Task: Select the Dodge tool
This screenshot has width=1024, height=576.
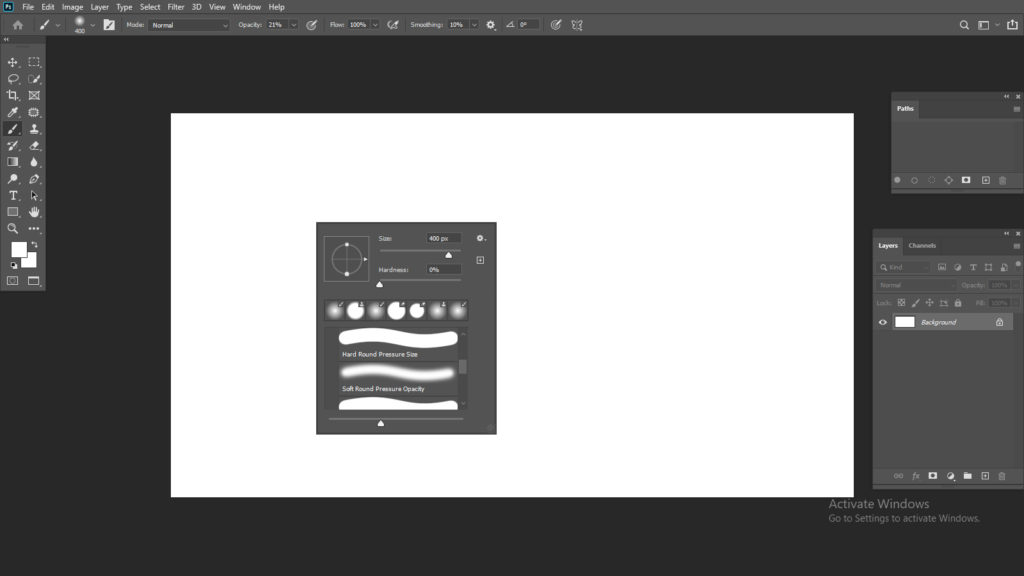Action: coord(12,179)
